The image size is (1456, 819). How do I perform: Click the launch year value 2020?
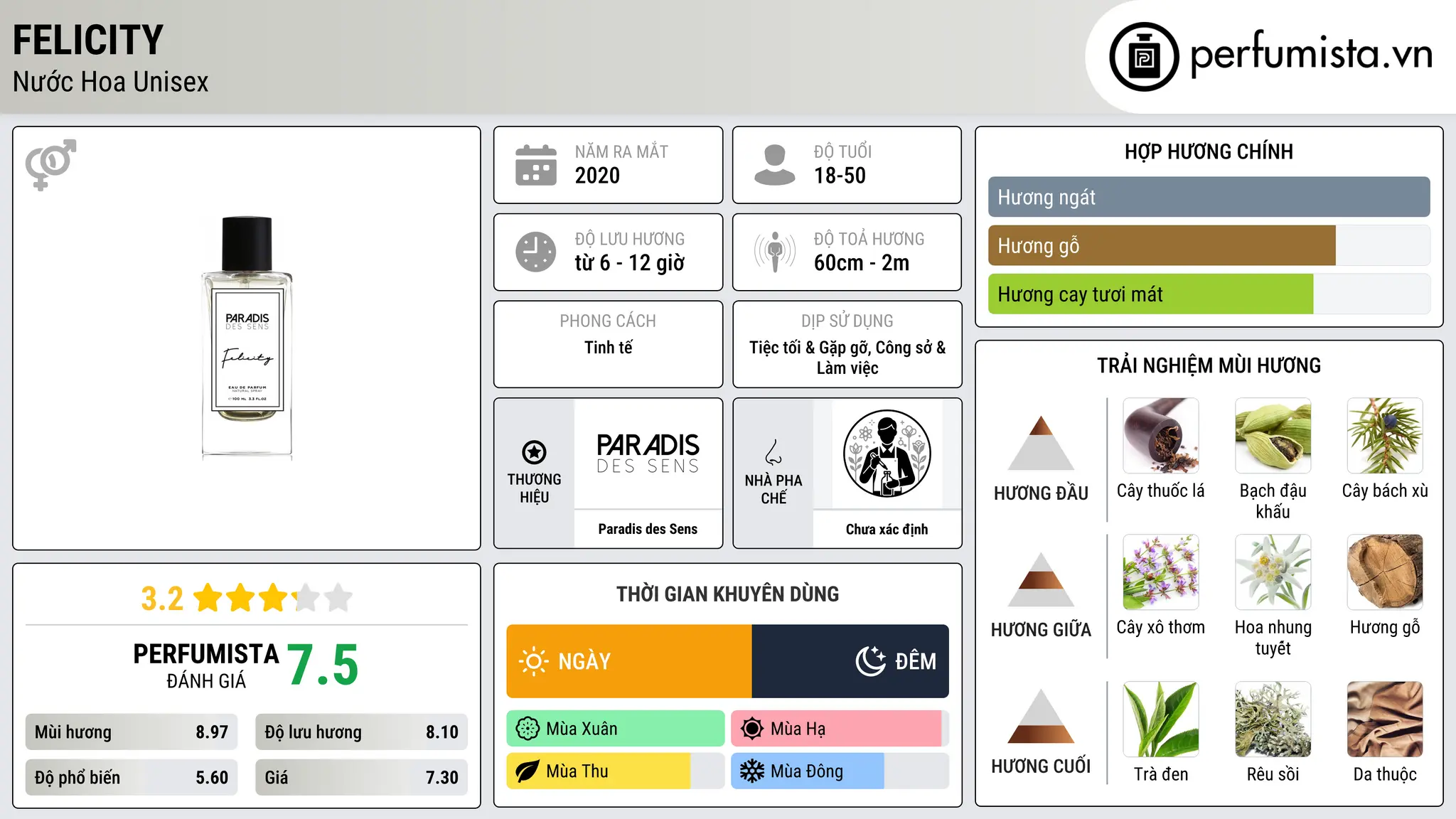[x=597, y=176]
